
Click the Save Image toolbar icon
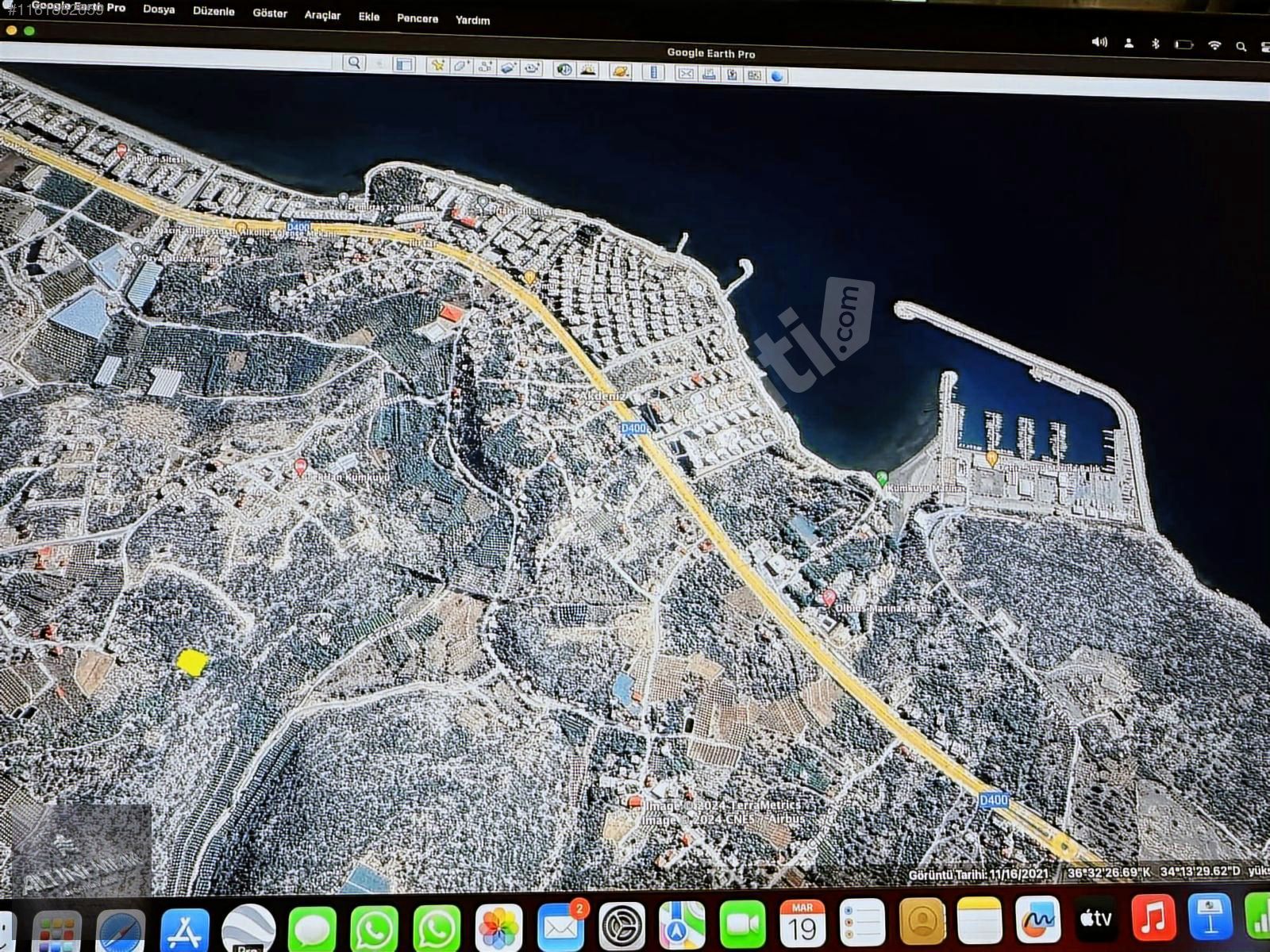(x=732, y=75)
